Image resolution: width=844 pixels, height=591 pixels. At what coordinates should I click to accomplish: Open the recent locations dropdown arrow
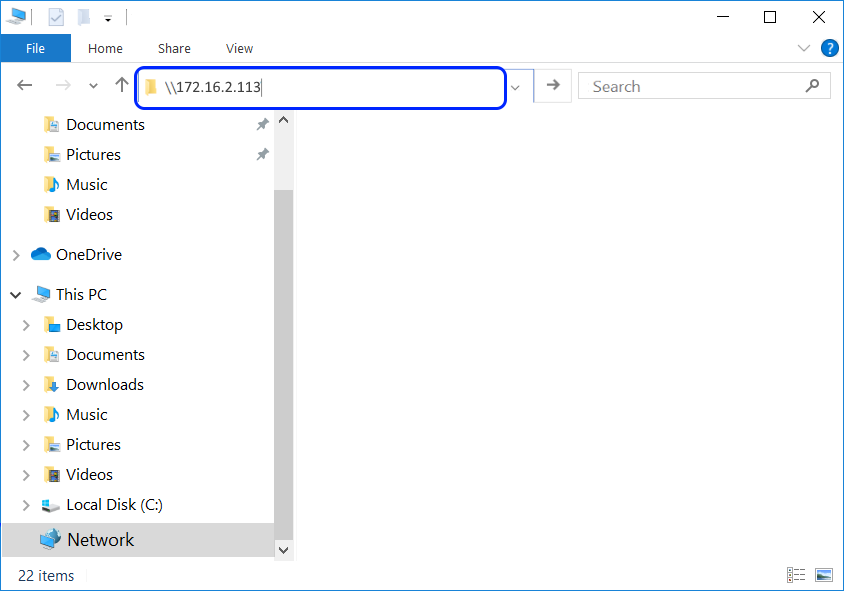click(x=93, y=86)
